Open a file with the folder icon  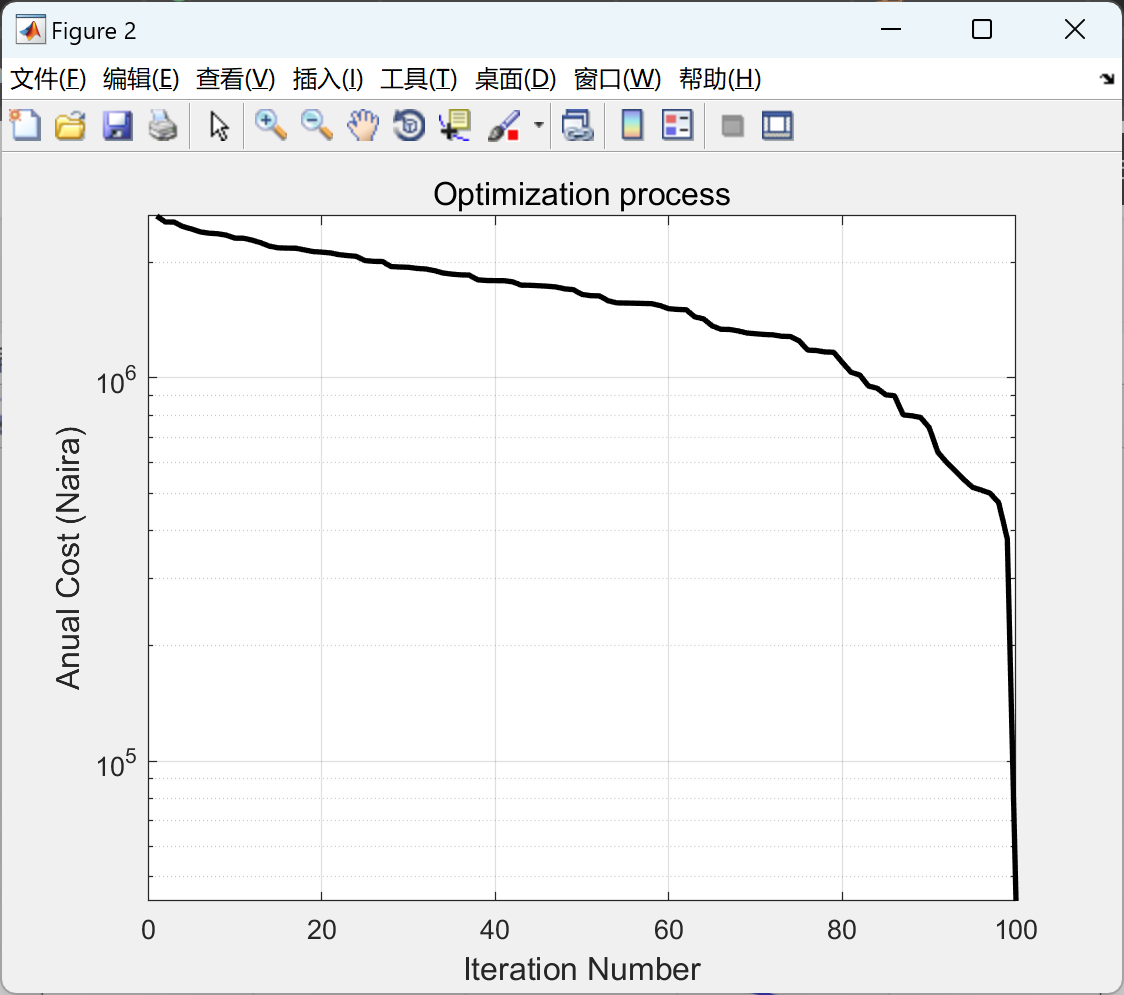pyautogui.click(x=70, y=125)
